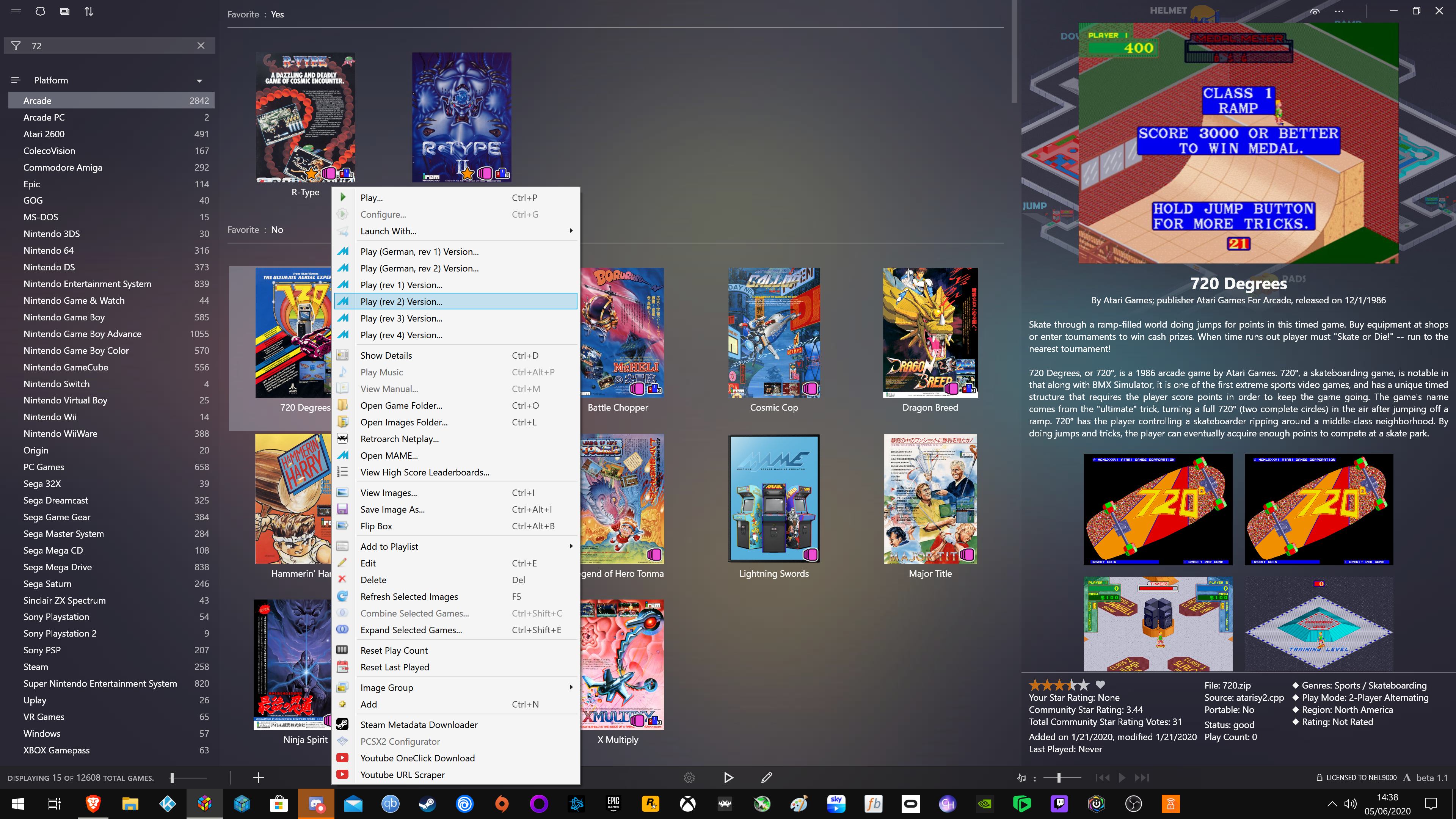This screenshot has height=819, width=1456.
Task: Click Youtube OneClick Download icon
Action: click(342, 758)
